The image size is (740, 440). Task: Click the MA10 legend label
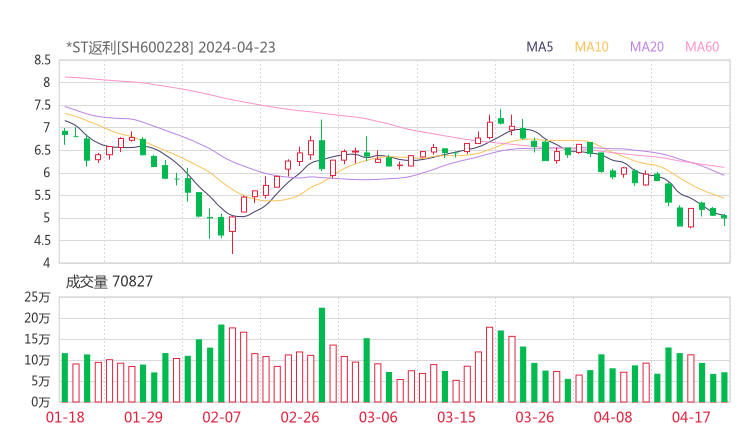point(591,47)
